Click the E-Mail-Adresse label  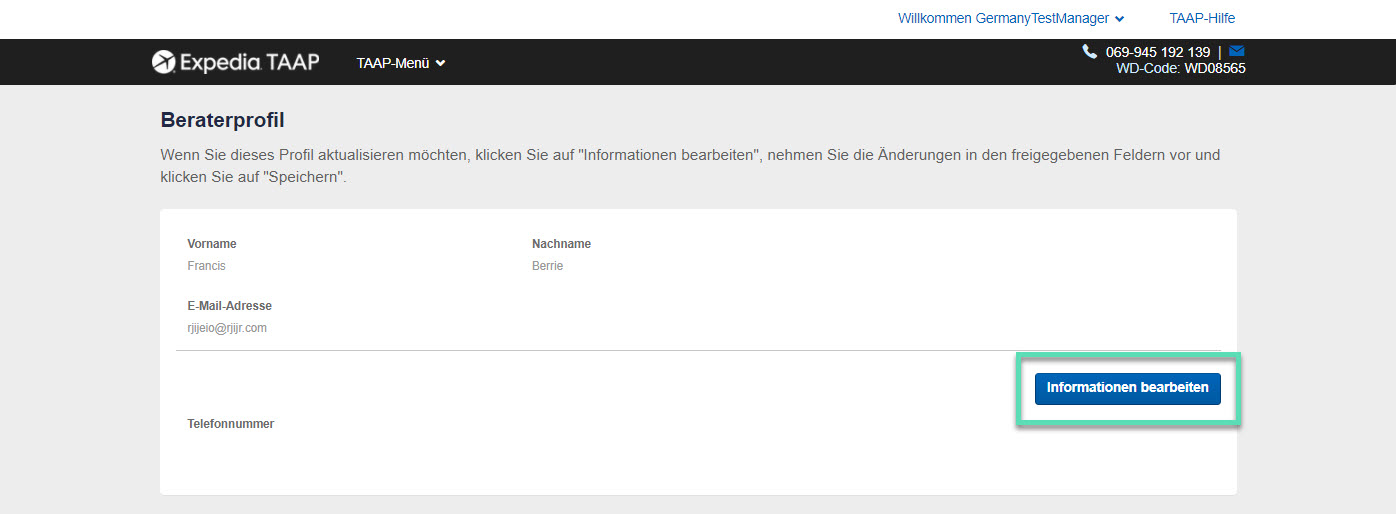tap(229, 306)
